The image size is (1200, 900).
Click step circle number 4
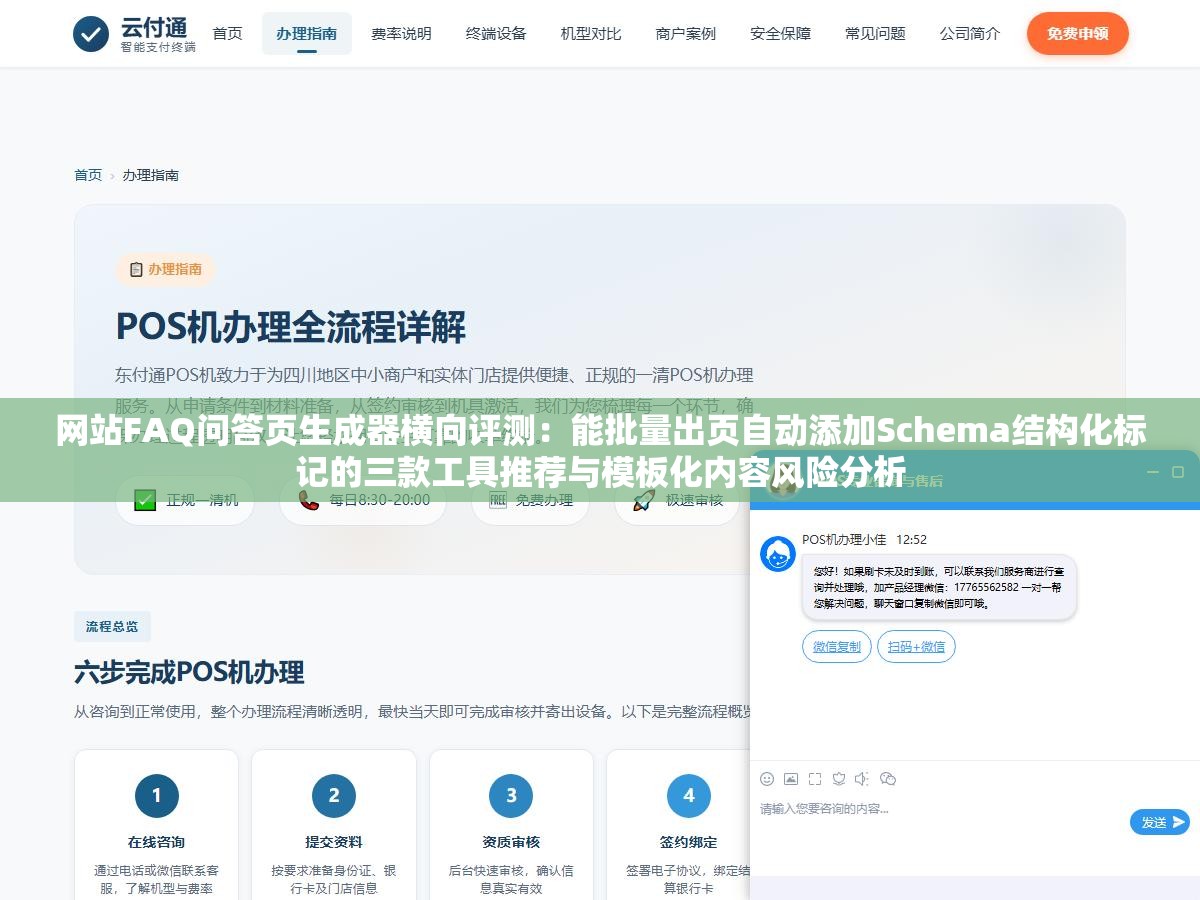coord(689,796)
